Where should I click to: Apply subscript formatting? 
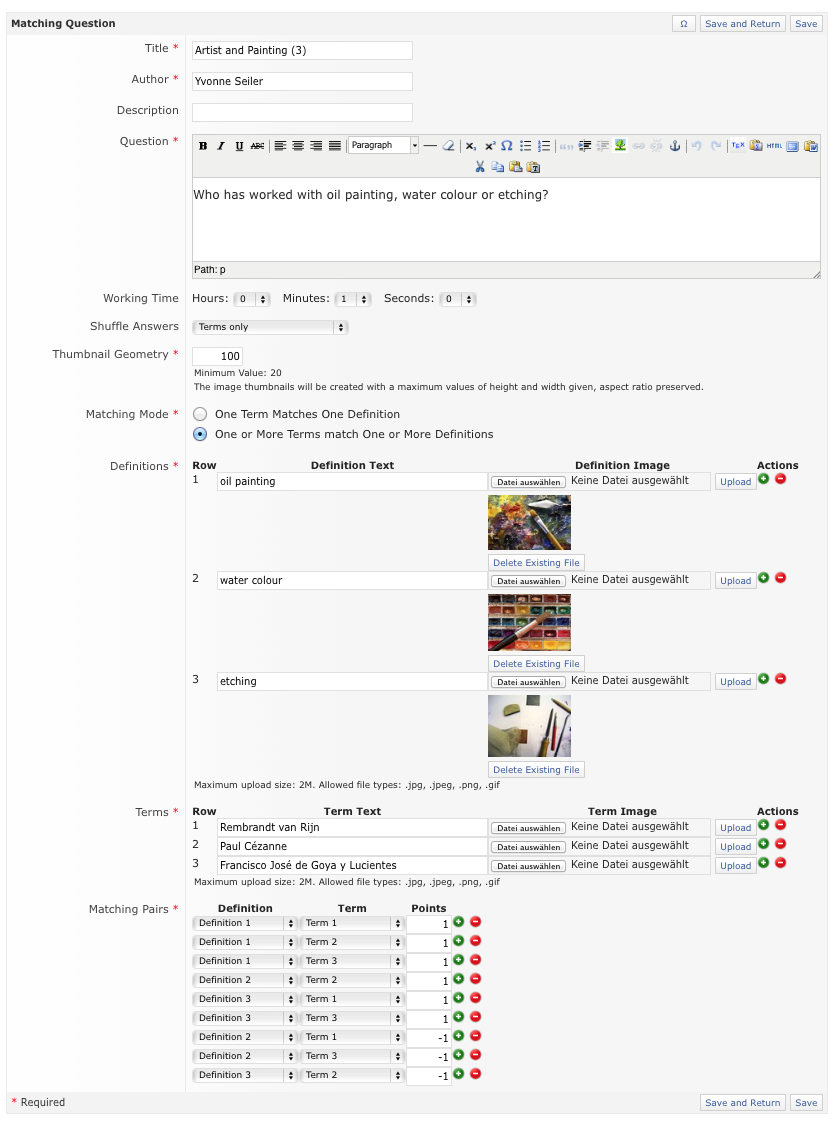(x=471, y=146)
